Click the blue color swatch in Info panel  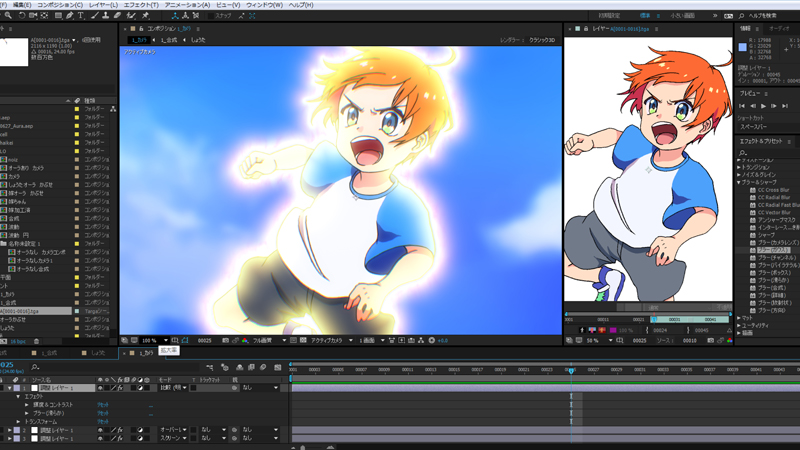(x=743, y=46)
